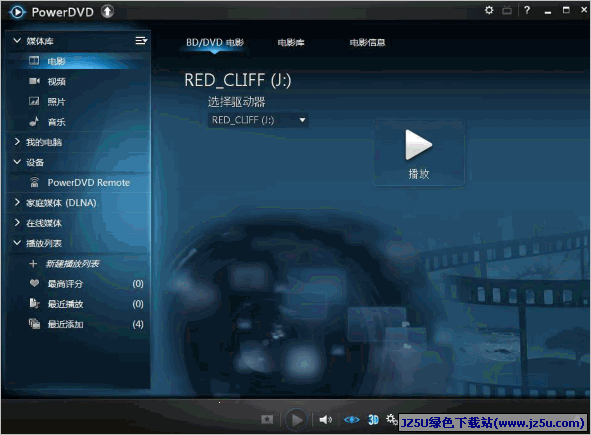Switch to the 电影库 tab
This screenshot has height=435, width=591.
tap(291, 43)
